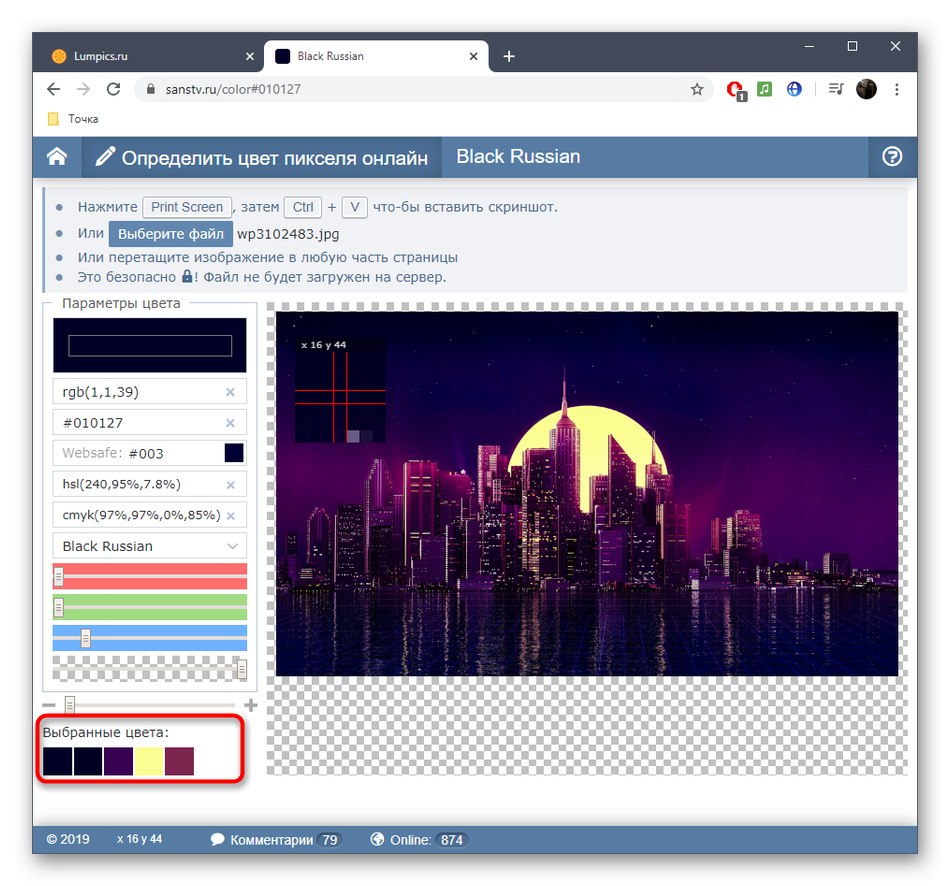The image size is (950, 886).
Task: Bookmark this page with the star
Action: (x=697, y=90)
